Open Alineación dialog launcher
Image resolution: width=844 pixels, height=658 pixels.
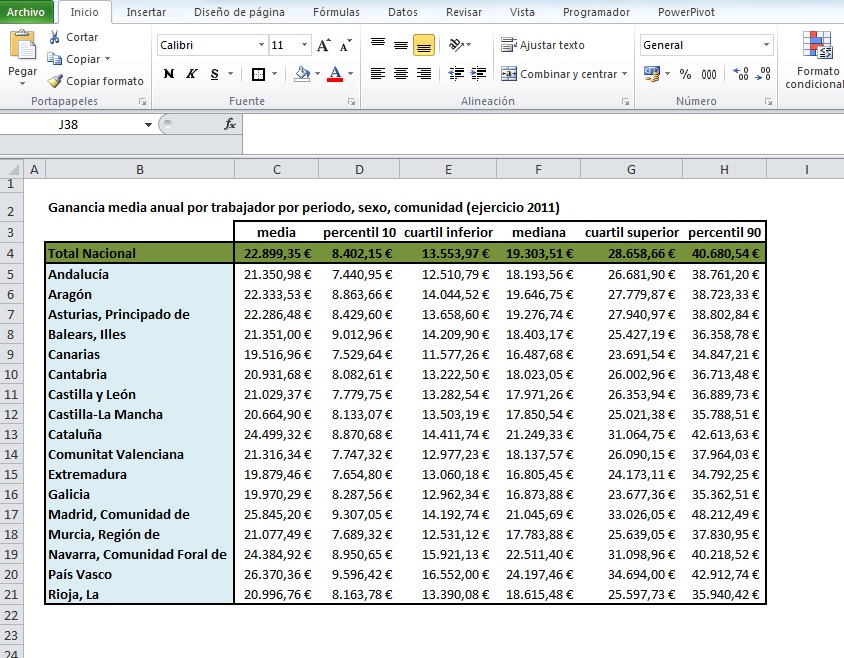625,101
